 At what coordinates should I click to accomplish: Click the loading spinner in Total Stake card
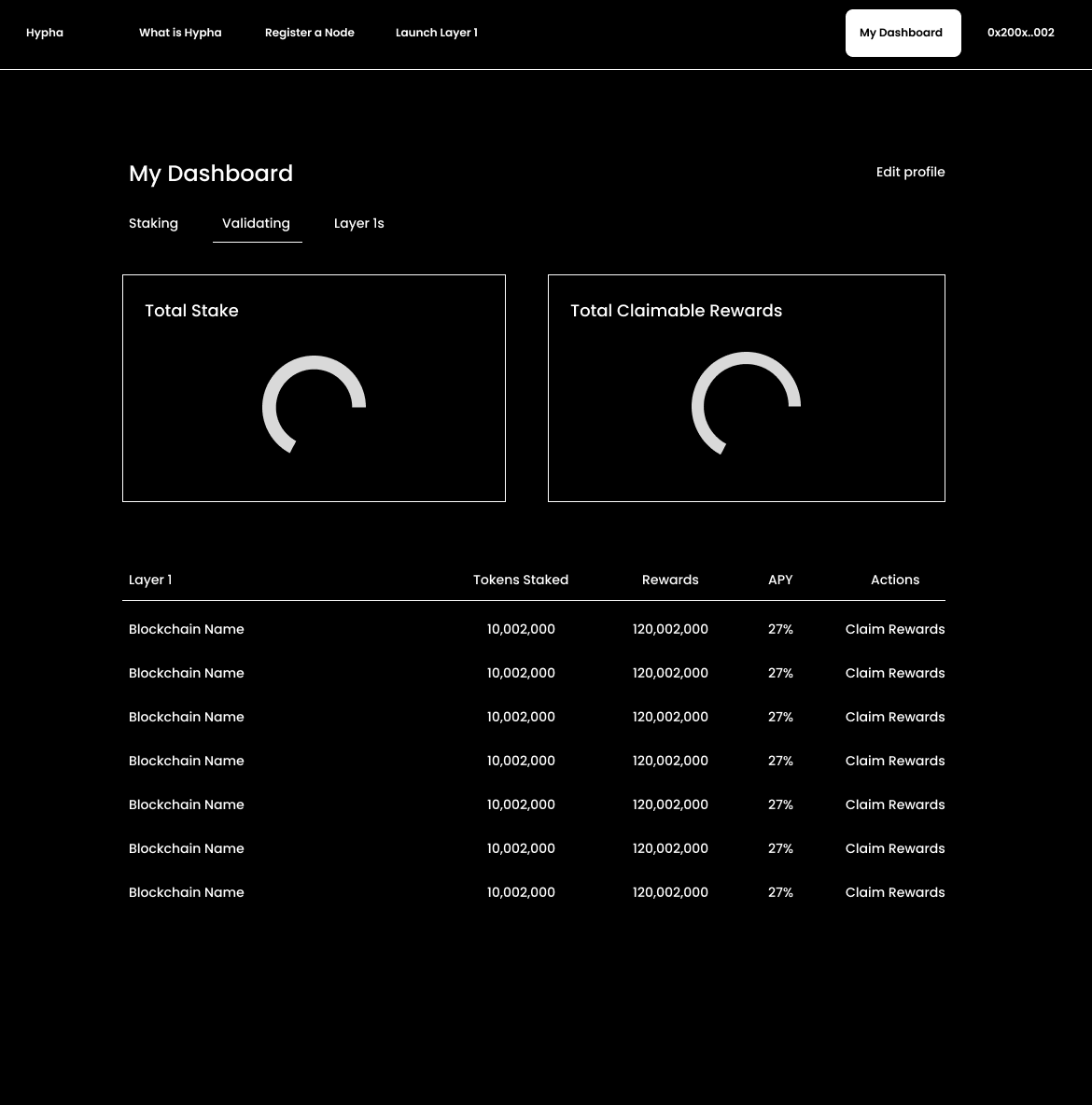[x=314, y=406]
